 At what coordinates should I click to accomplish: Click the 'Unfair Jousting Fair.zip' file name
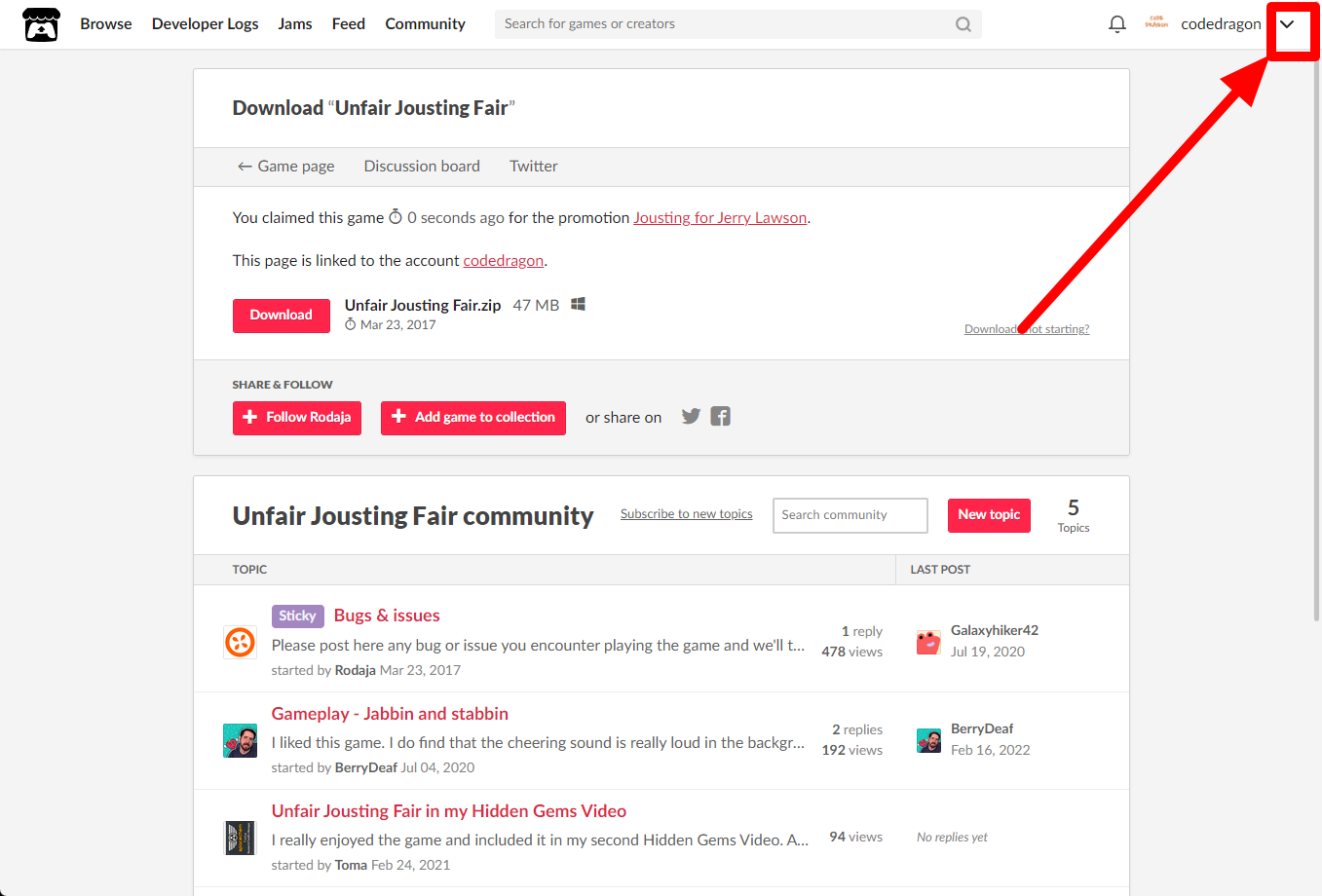[x=423, y=306]
